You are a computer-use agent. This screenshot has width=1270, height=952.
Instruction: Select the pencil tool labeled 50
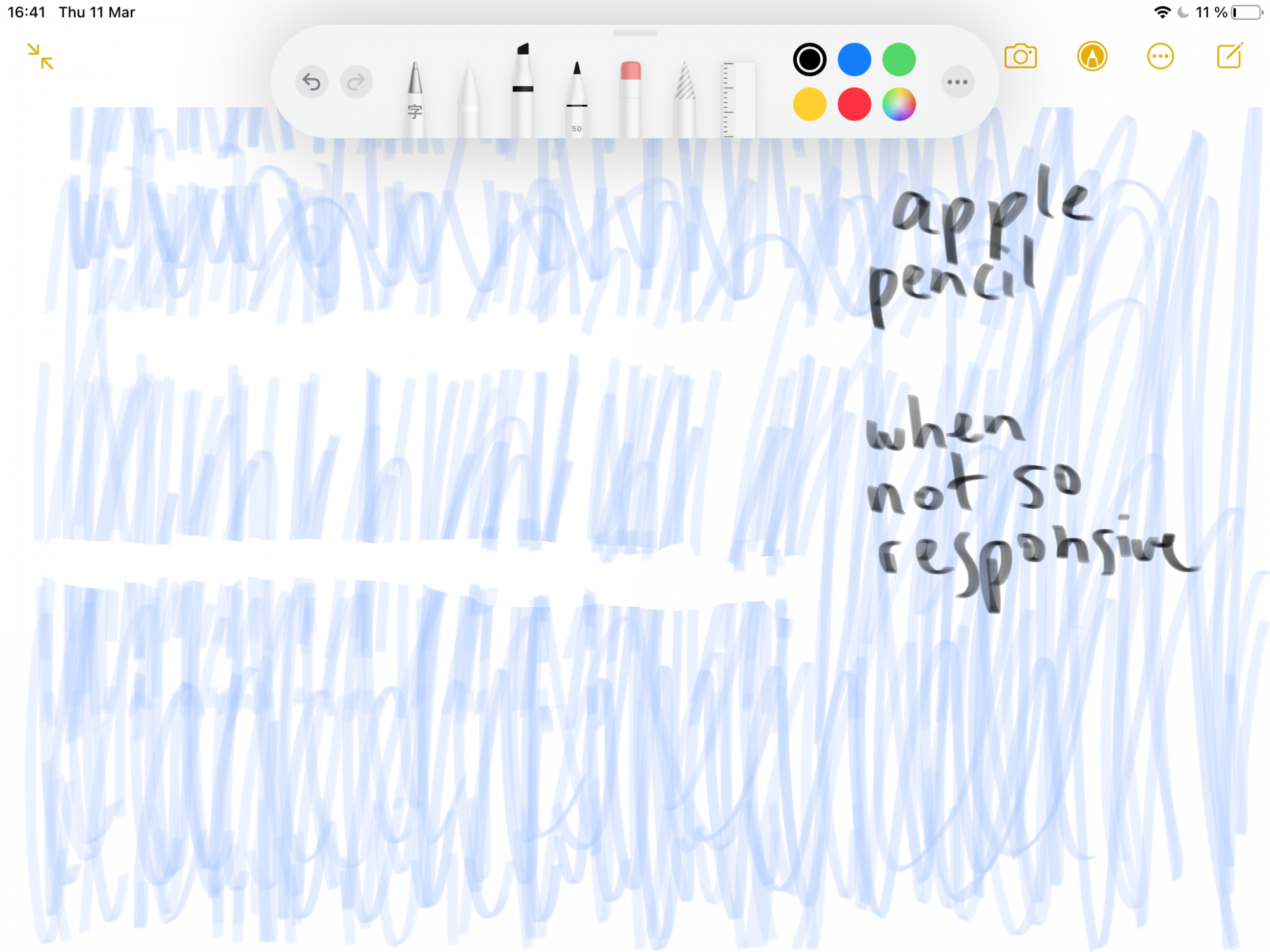577,98
